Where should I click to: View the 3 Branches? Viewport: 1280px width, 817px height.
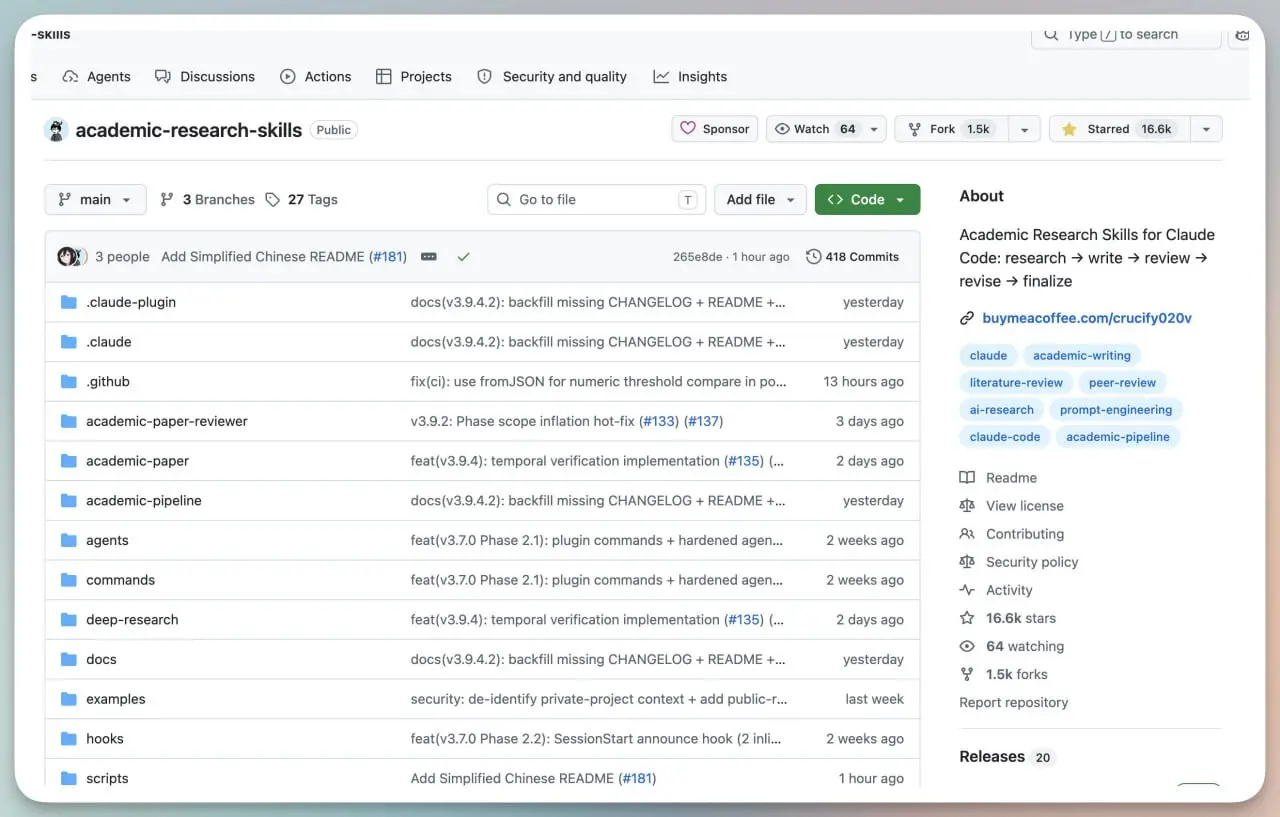point(208,199)
